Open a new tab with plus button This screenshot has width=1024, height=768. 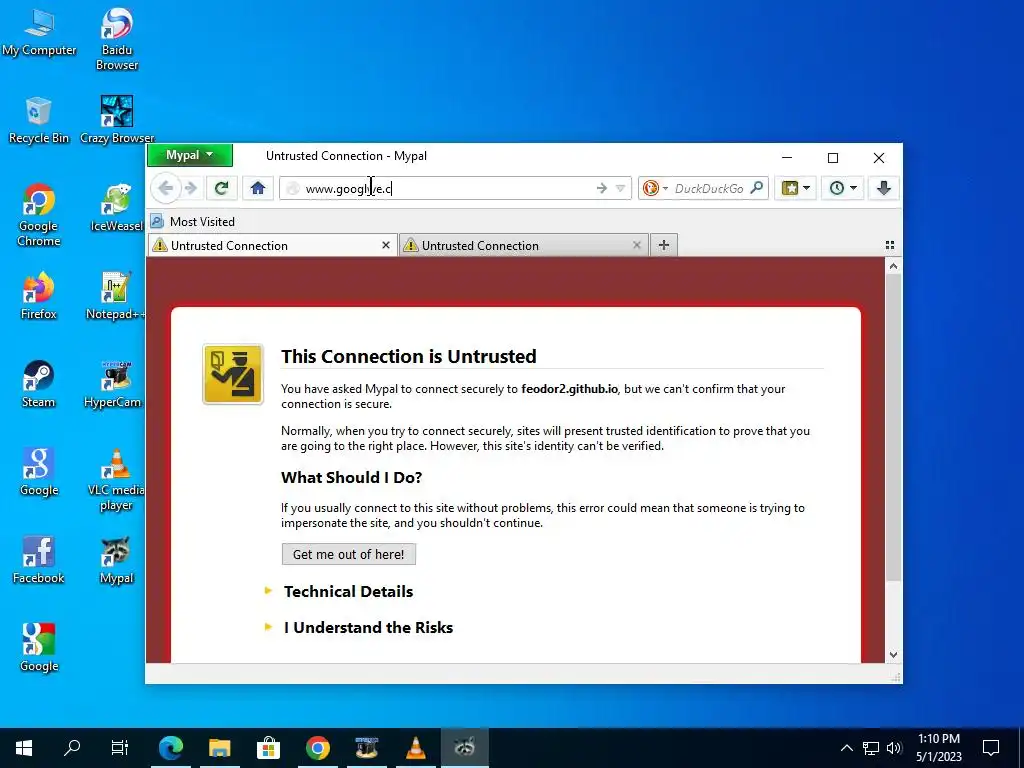click(664, 245)
